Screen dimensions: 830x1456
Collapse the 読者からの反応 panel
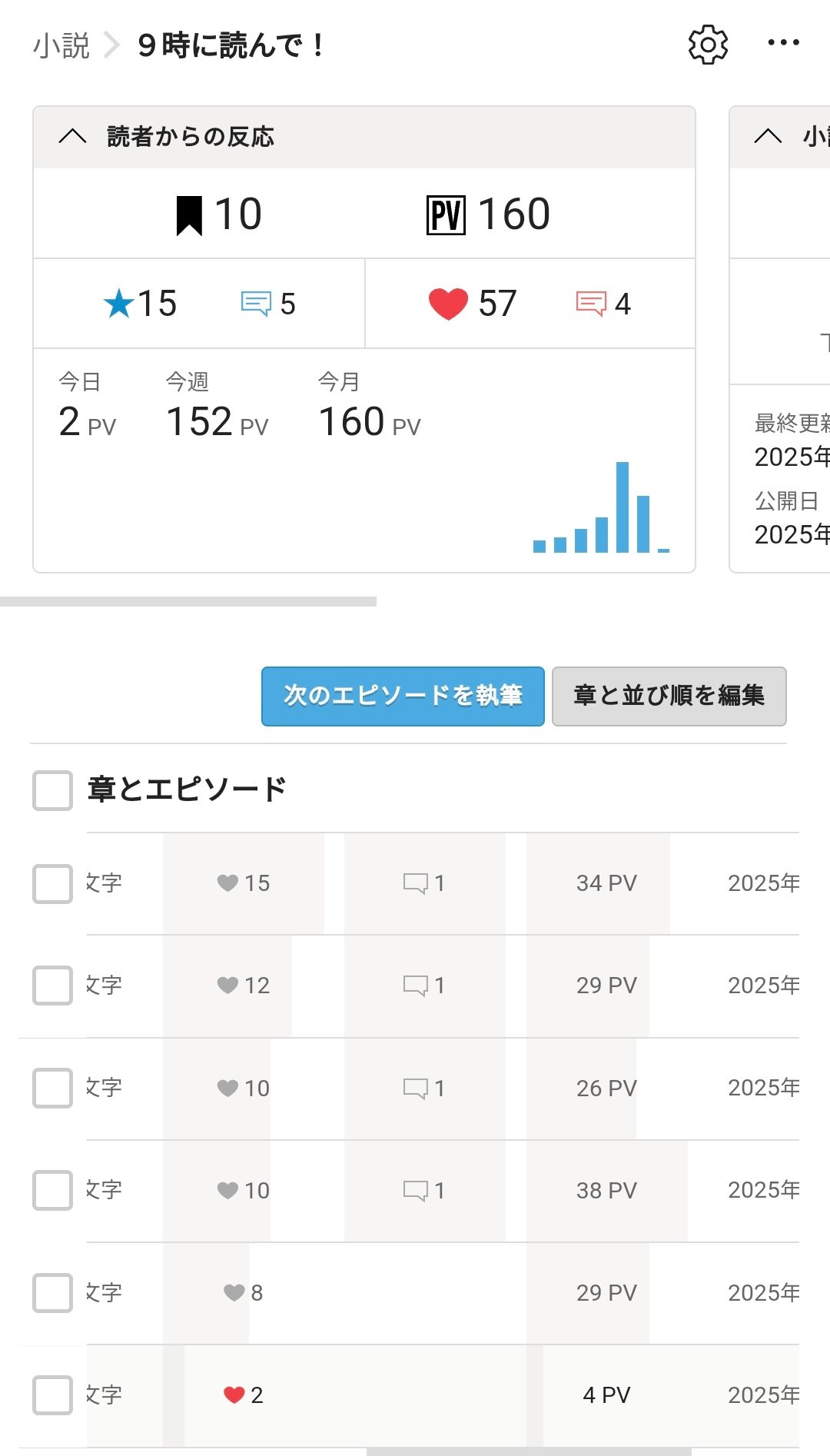73,137
